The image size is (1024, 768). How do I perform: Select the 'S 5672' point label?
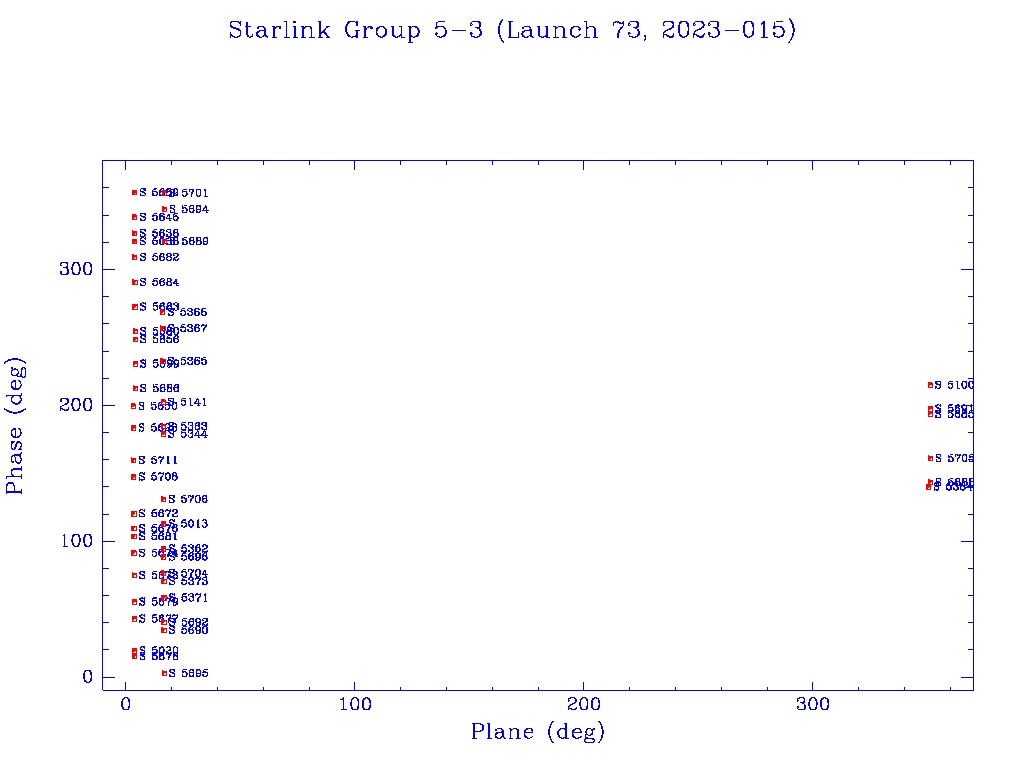tap(158, 514)
